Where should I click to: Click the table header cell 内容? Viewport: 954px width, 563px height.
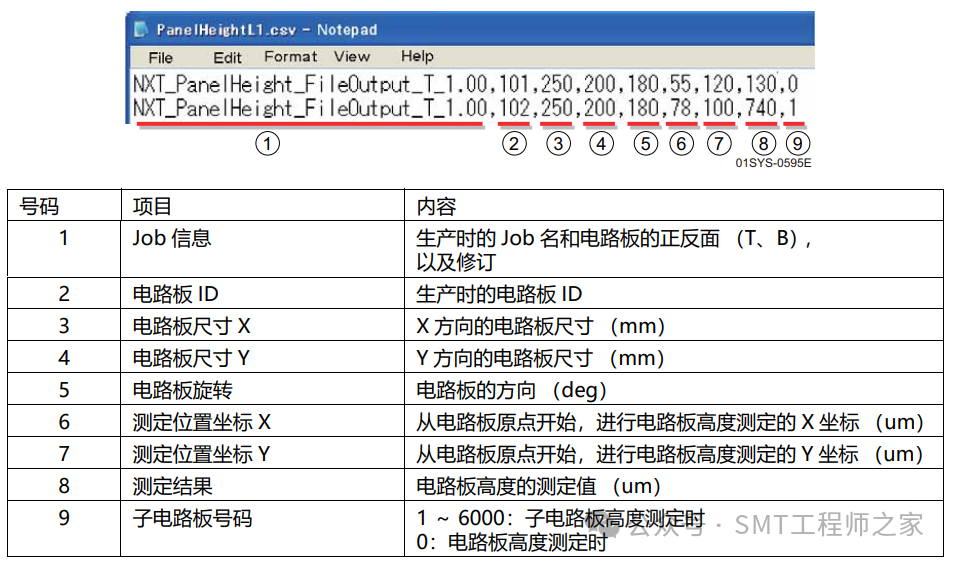pyautogui.click(x=674, y=206)
